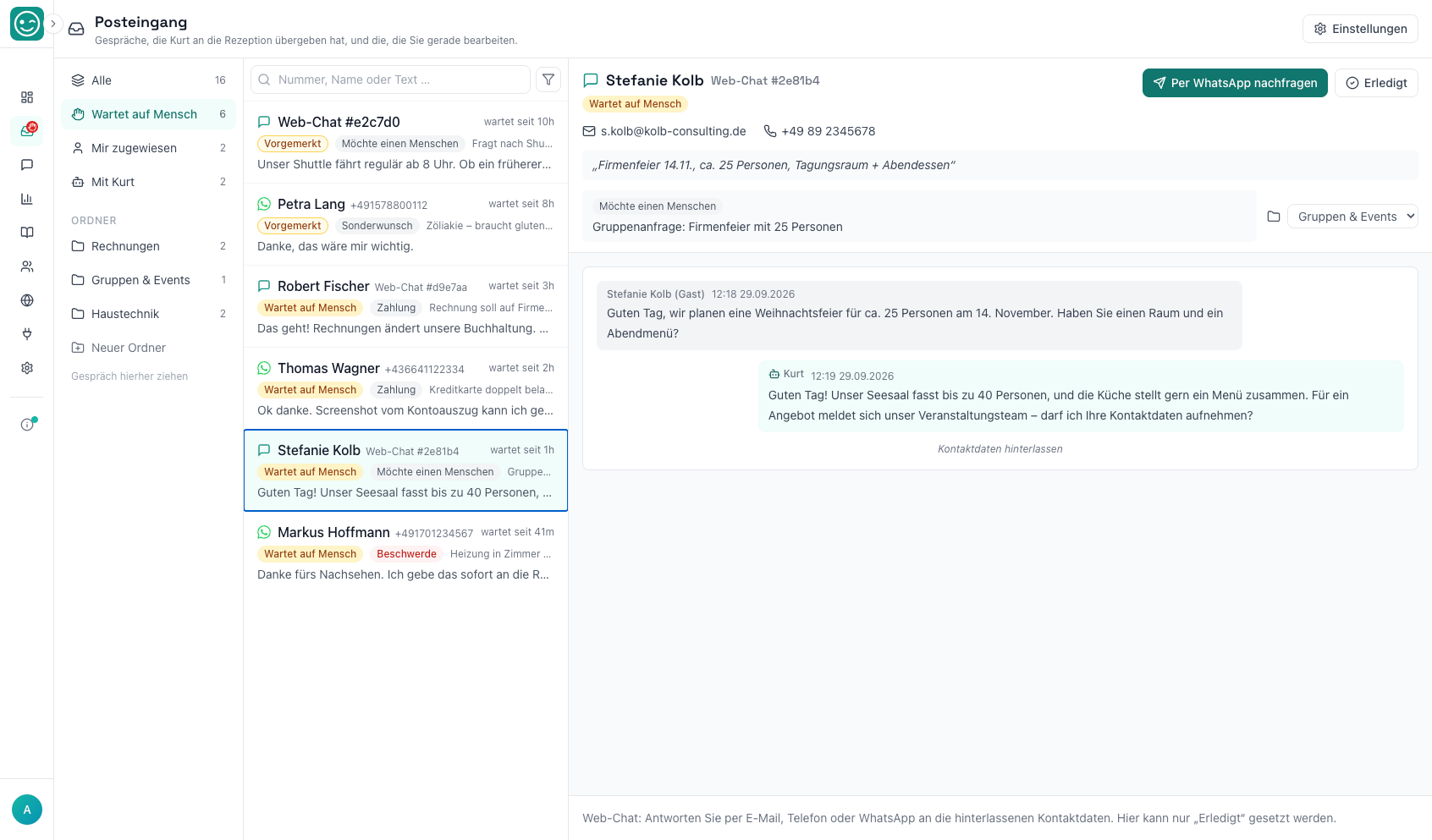Click the Posteingang inbox tray icon in header
The height and width of the screenshot is (840, 1432).
point(76,29)
